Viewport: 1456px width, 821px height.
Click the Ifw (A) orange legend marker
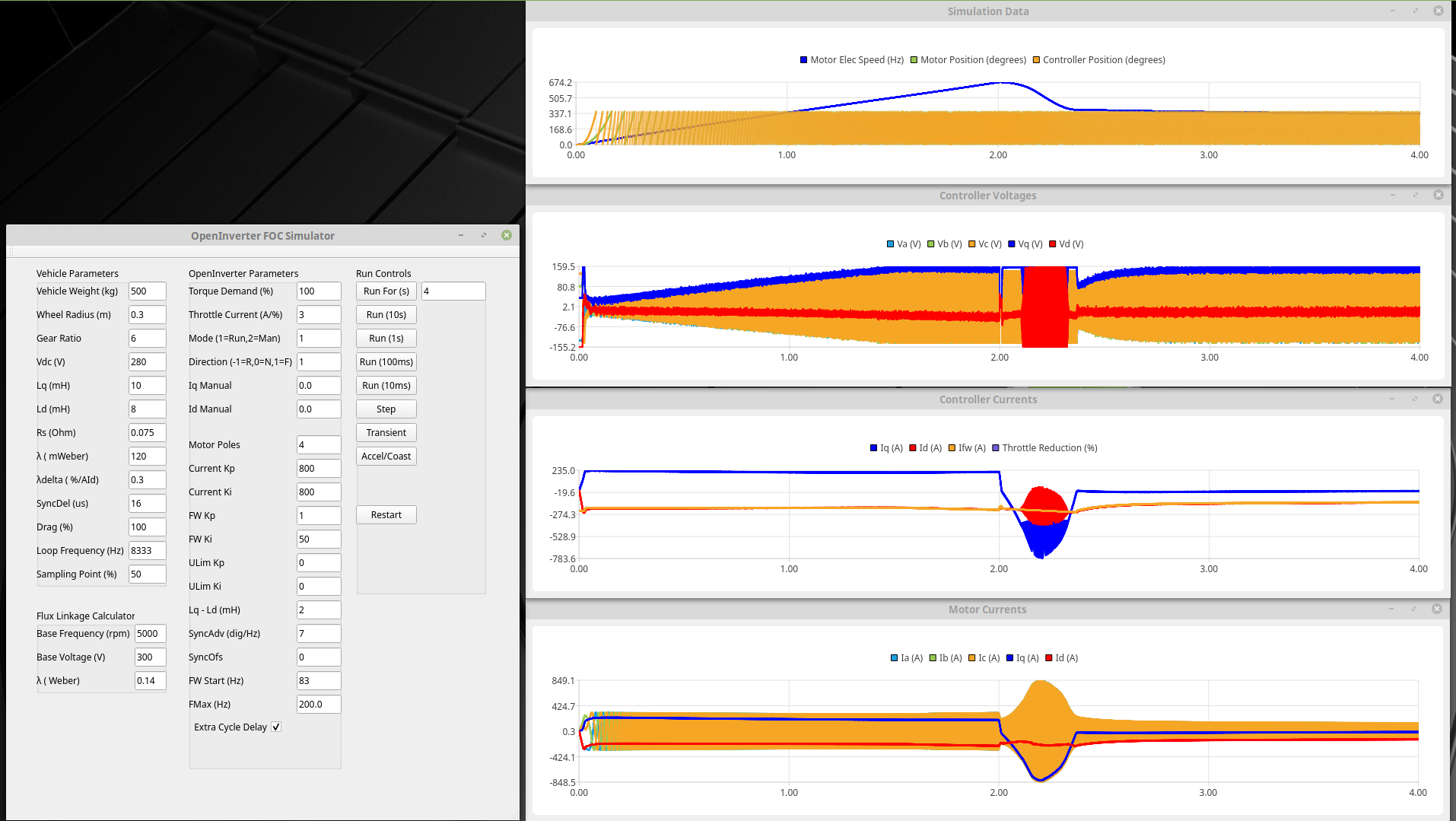click(x=952, y=448)
